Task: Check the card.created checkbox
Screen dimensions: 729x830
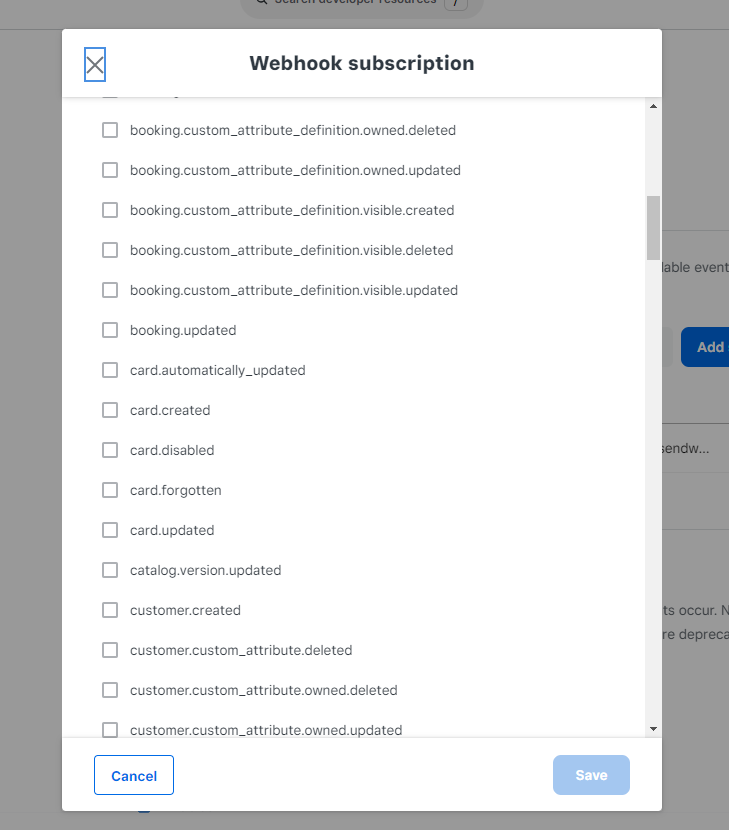Action: tap(110, 410)
